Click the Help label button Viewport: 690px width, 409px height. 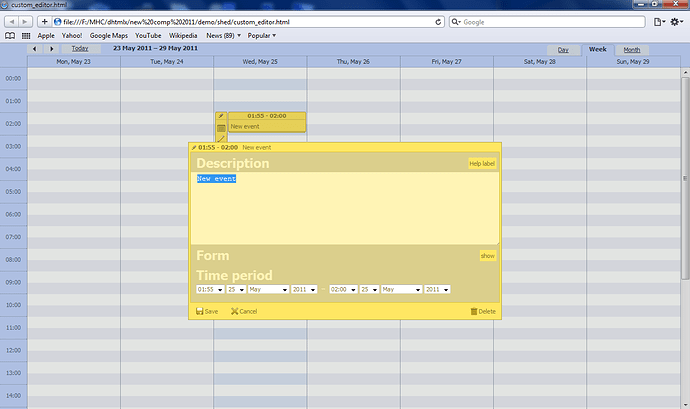pyautogui.click(x=482, y=163)
